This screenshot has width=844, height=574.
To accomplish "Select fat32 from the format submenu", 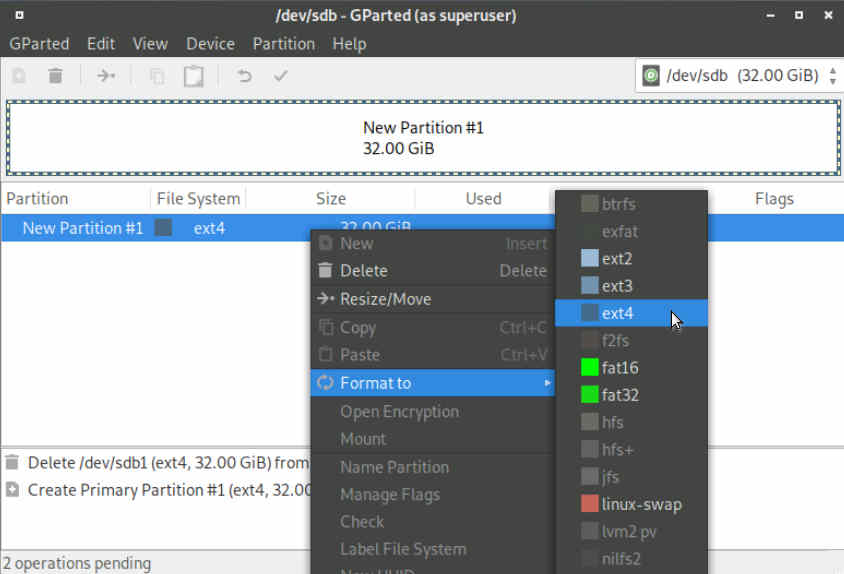I will [x=631, y=395].
